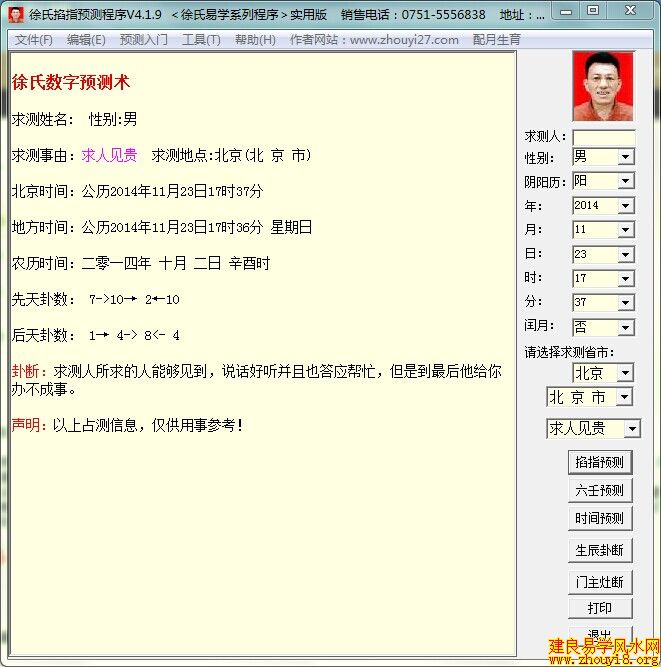Maximize the application window

pyautogui.click(x=593, y=10)
